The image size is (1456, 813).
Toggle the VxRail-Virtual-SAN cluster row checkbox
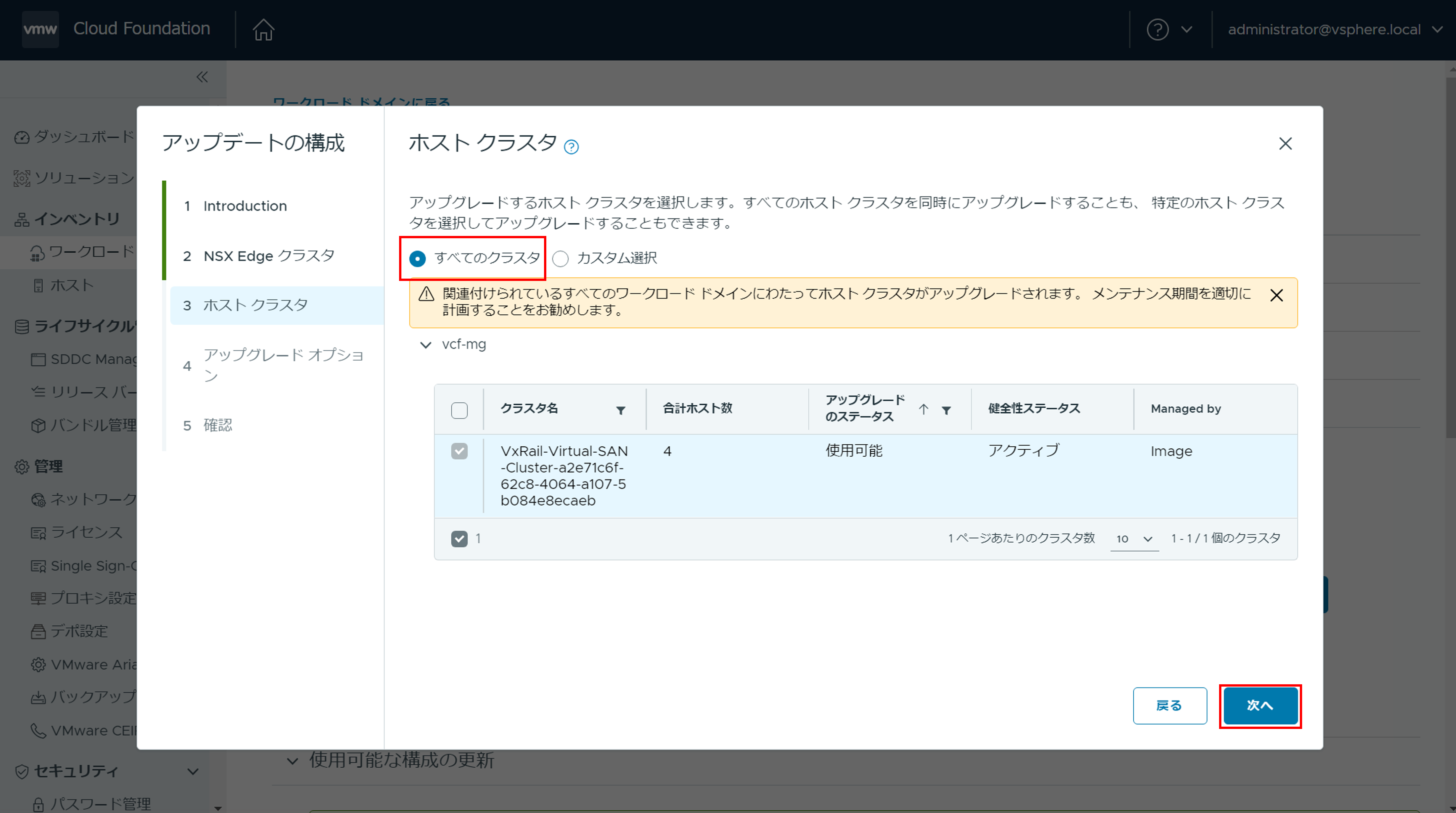(x=460, y=451)
